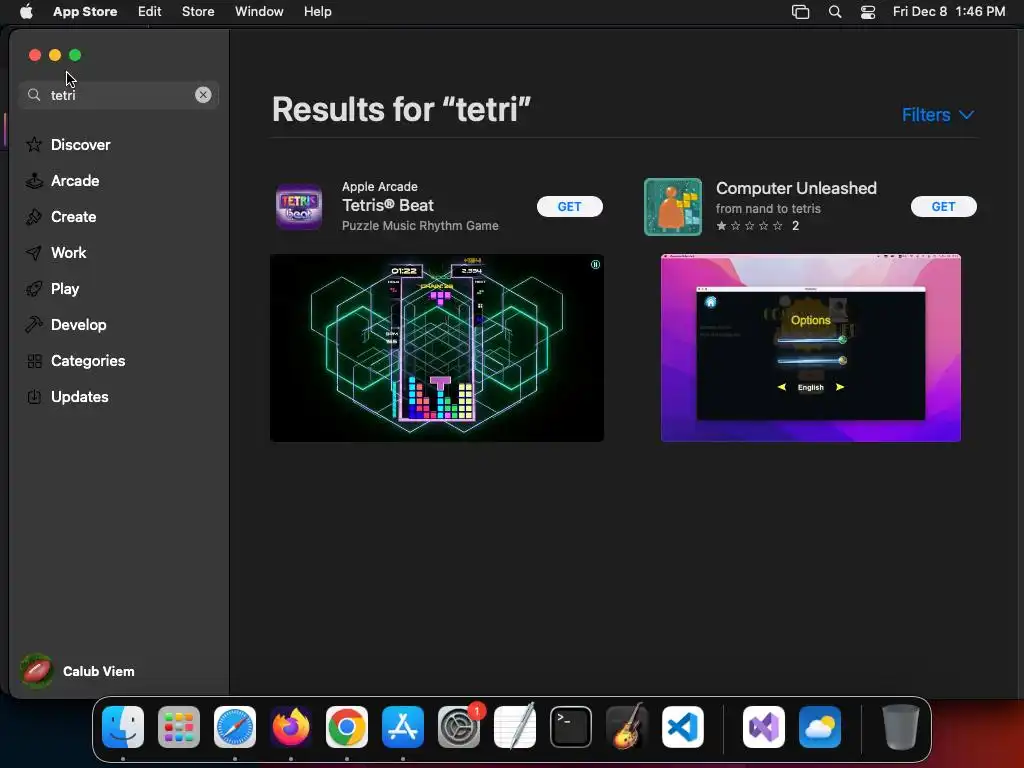Screen dimensions: 1024x768
Task: Open Visual Studio from the Dock
Action: [763, 727]
